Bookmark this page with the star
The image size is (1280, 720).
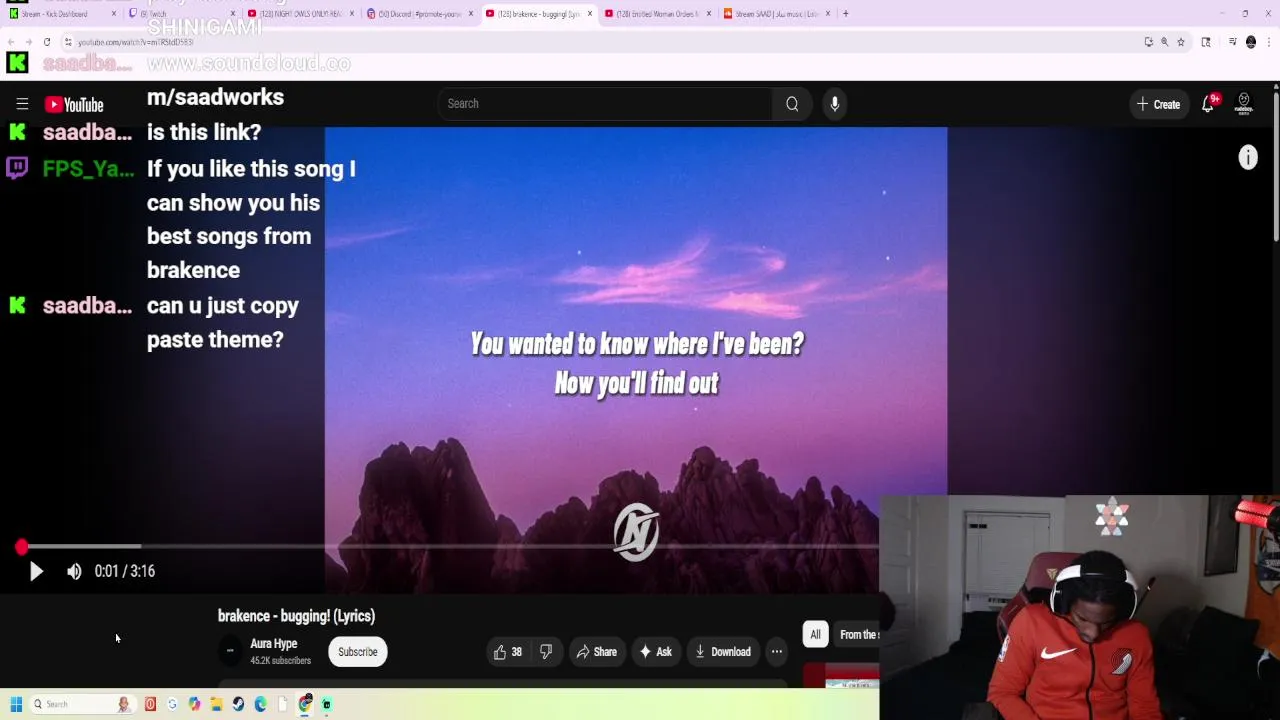(x=1181, y=42)
